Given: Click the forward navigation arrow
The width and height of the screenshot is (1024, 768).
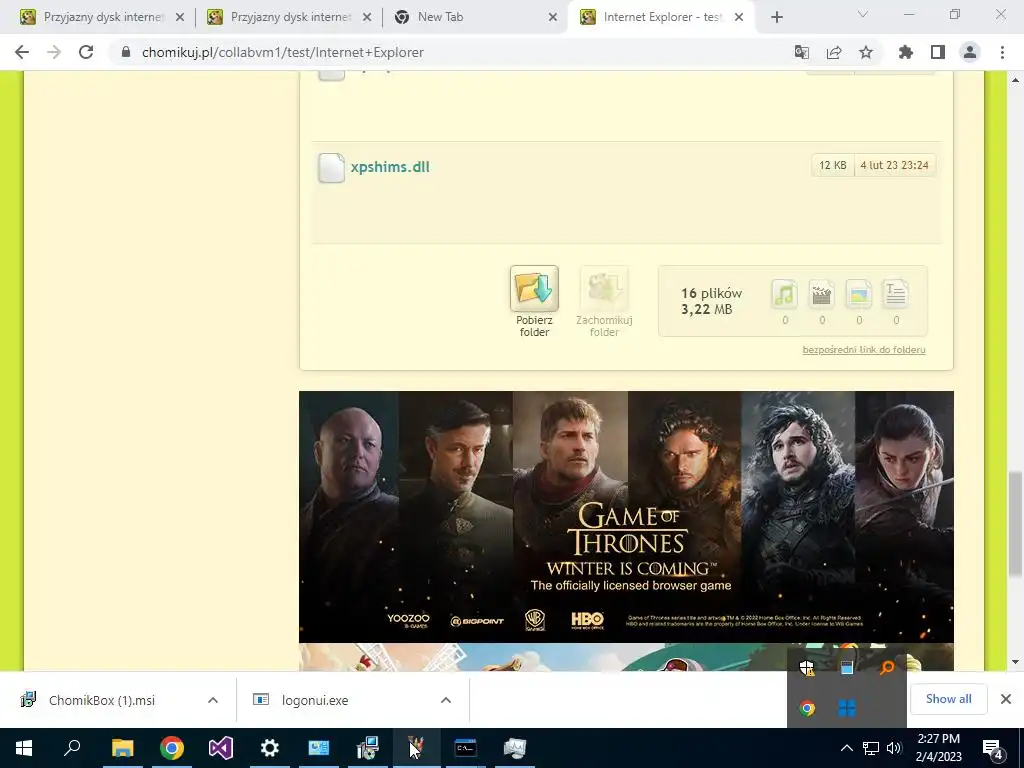Looking at the screenshot, I should tap(54, 52).
